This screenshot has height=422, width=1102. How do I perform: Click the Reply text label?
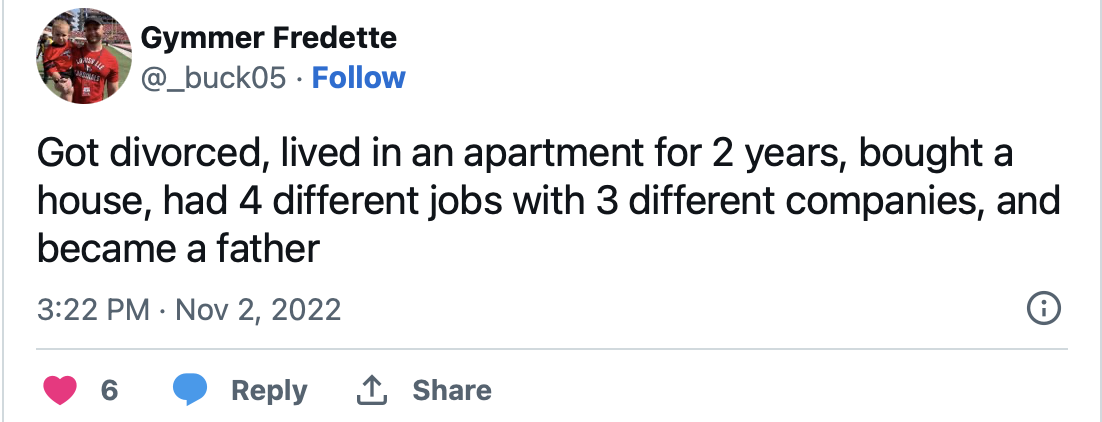pyautogui.click(x=269, y=391)
